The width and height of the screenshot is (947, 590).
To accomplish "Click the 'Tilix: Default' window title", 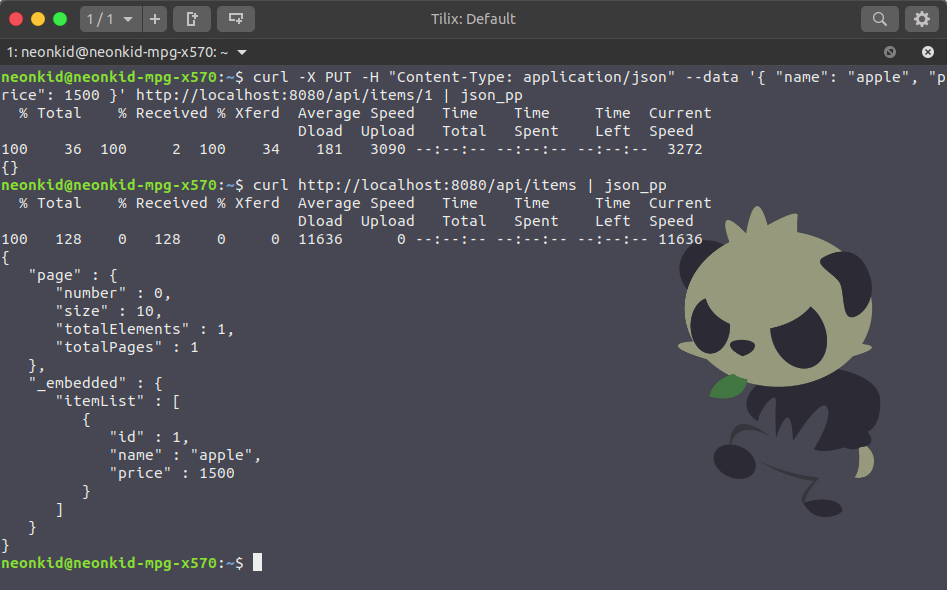I will tap(474, 19).
